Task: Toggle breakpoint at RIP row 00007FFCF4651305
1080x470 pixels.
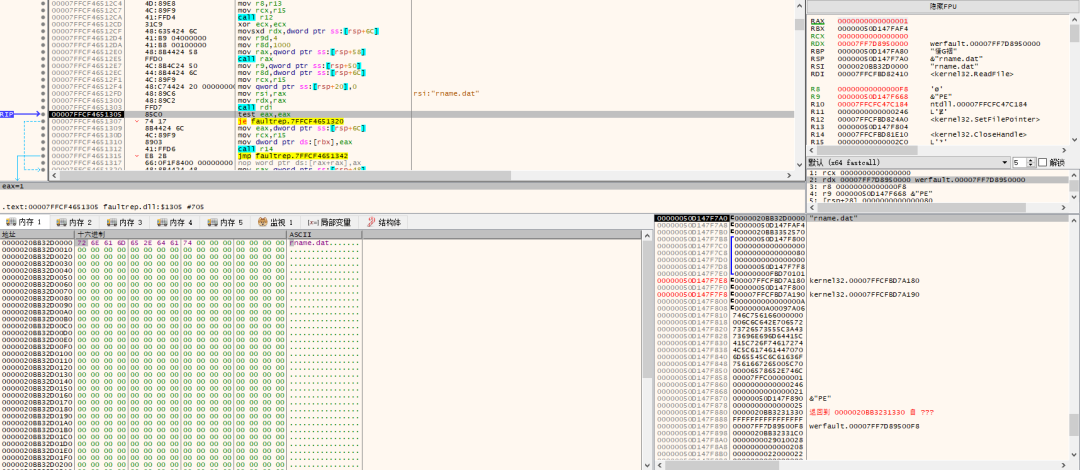Action: (x=43, y=114)
